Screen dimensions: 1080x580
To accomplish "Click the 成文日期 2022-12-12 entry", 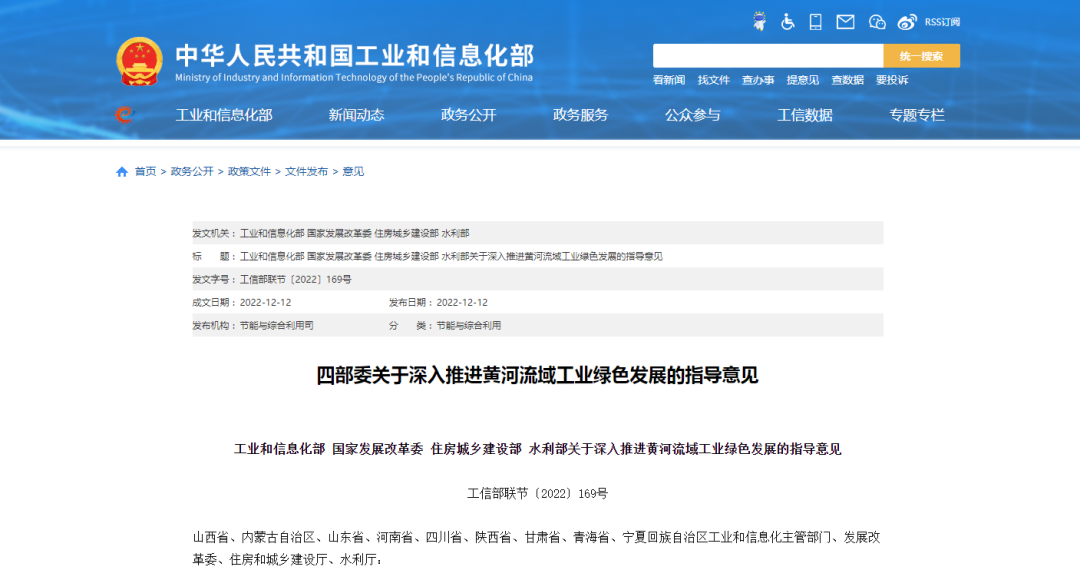I will 242,302.
